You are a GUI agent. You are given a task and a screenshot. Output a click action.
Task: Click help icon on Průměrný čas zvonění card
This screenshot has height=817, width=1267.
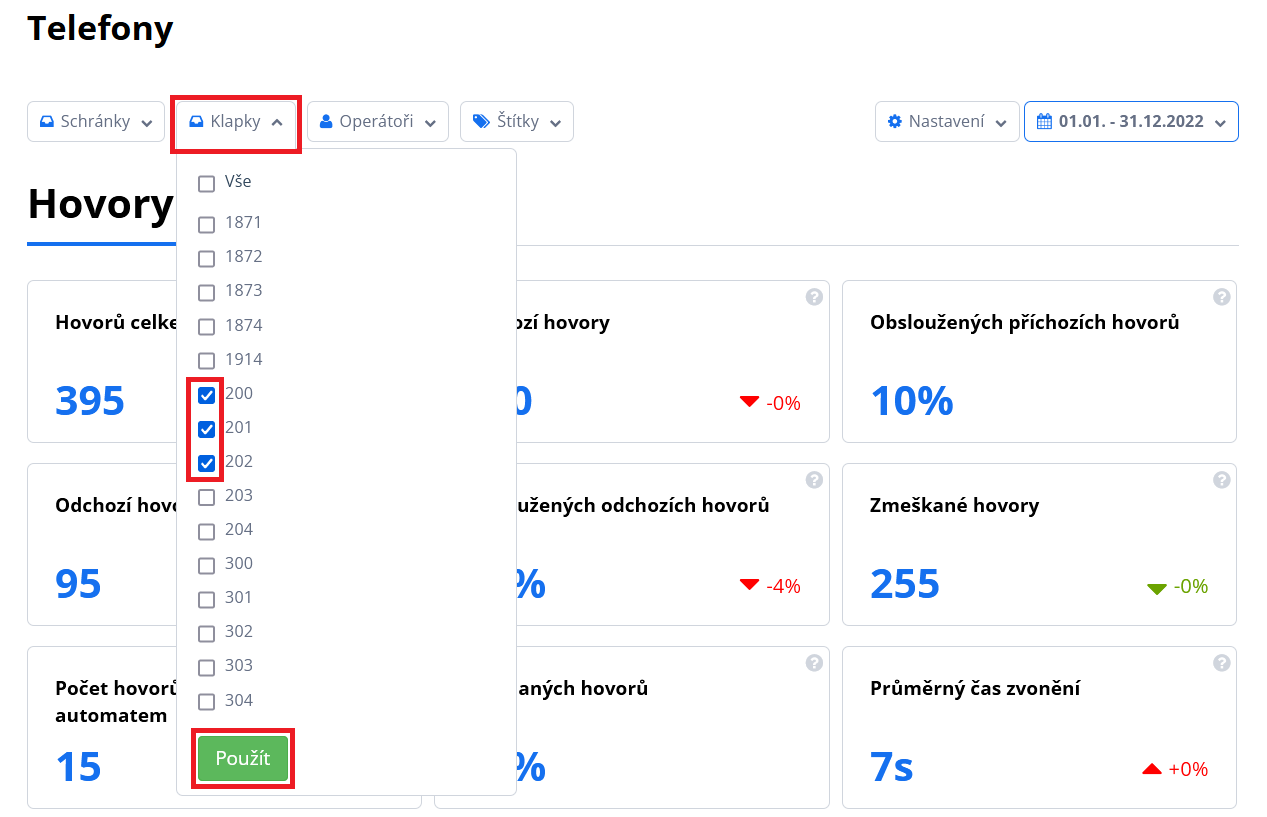pos(1221,663)
